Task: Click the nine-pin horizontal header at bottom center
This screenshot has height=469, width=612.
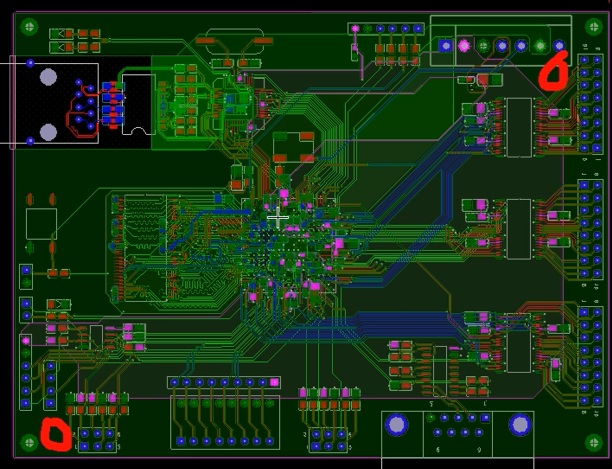Action: pyautogui.click(x=224, y=382)
